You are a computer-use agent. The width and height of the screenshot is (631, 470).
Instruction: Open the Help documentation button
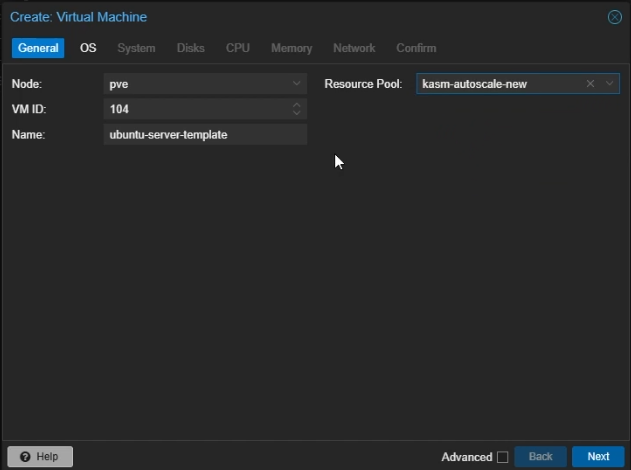point(40,457)
